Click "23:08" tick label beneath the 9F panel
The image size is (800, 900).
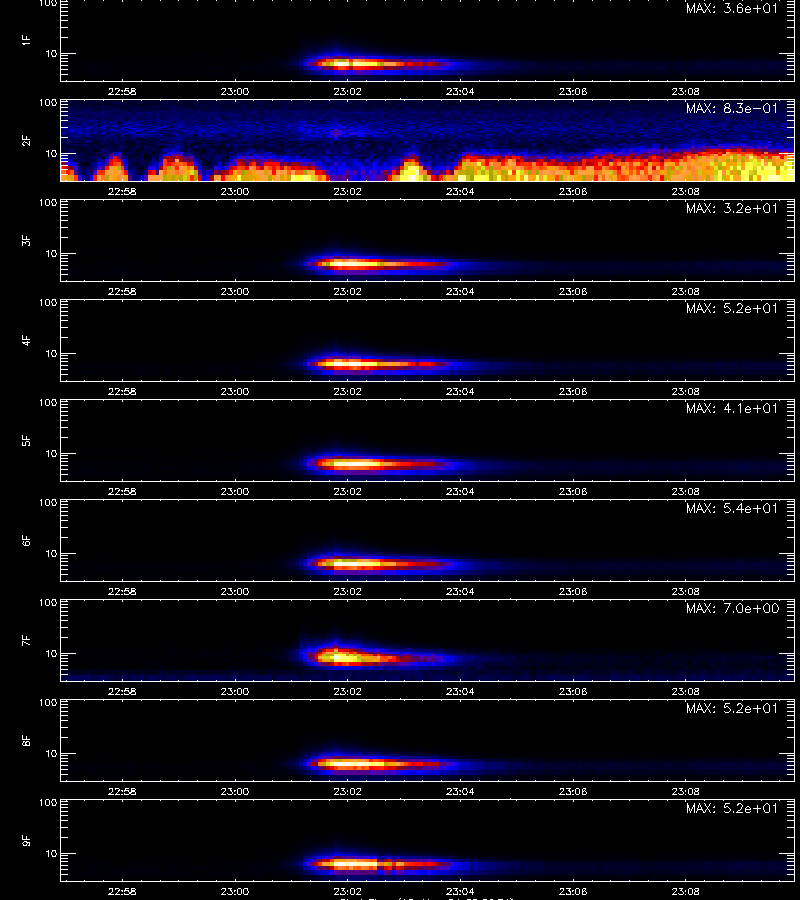click(x=685, y=891)
